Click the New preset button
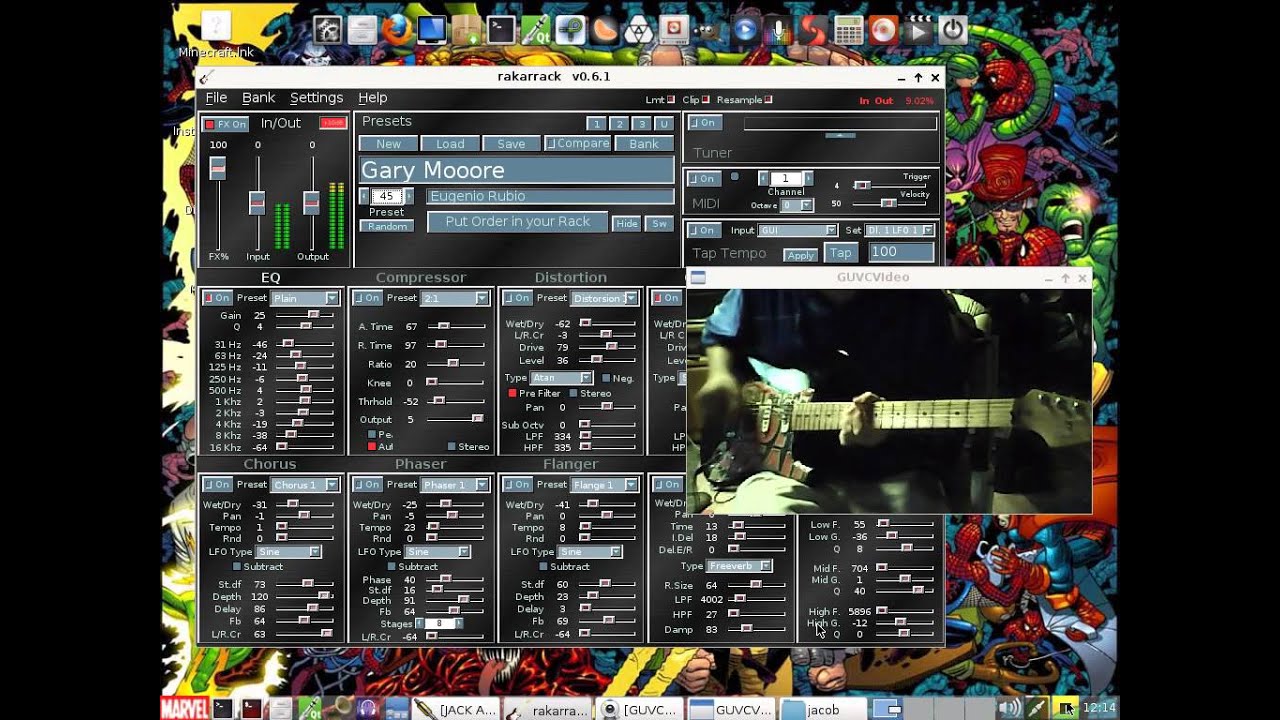This screenshot has height=720, width=1280. point(388,144)
